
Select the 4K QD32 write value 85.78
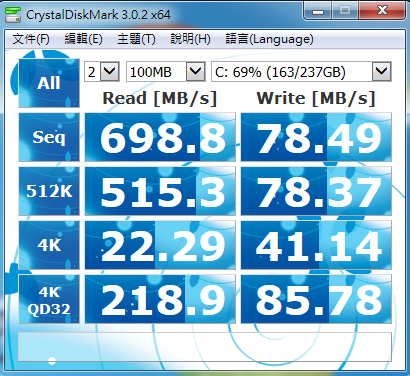(316, 299)
